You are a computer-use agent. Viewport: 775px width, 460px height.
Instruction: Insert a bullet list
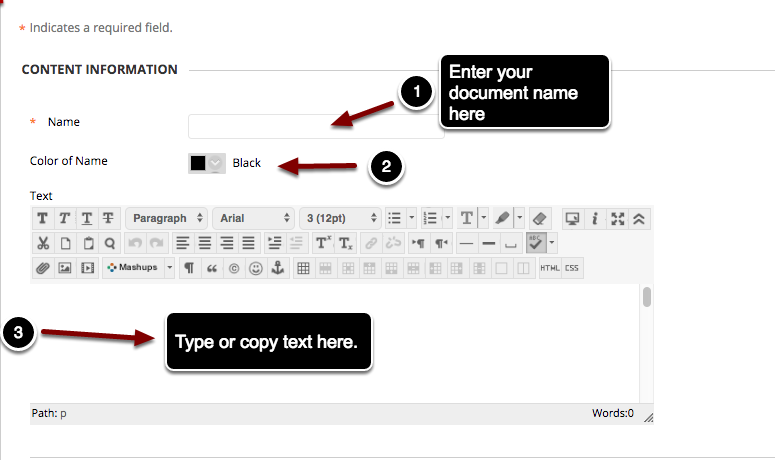[x=394, y=218]
